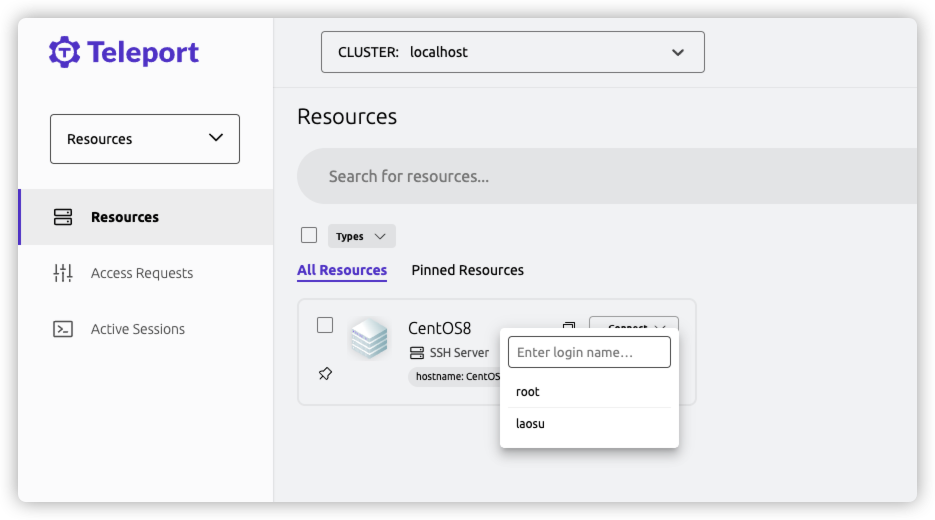The image size is (935, 520).
Task: Go to Active Sessions
Action: pyautogui.click(x=138, y=329)
